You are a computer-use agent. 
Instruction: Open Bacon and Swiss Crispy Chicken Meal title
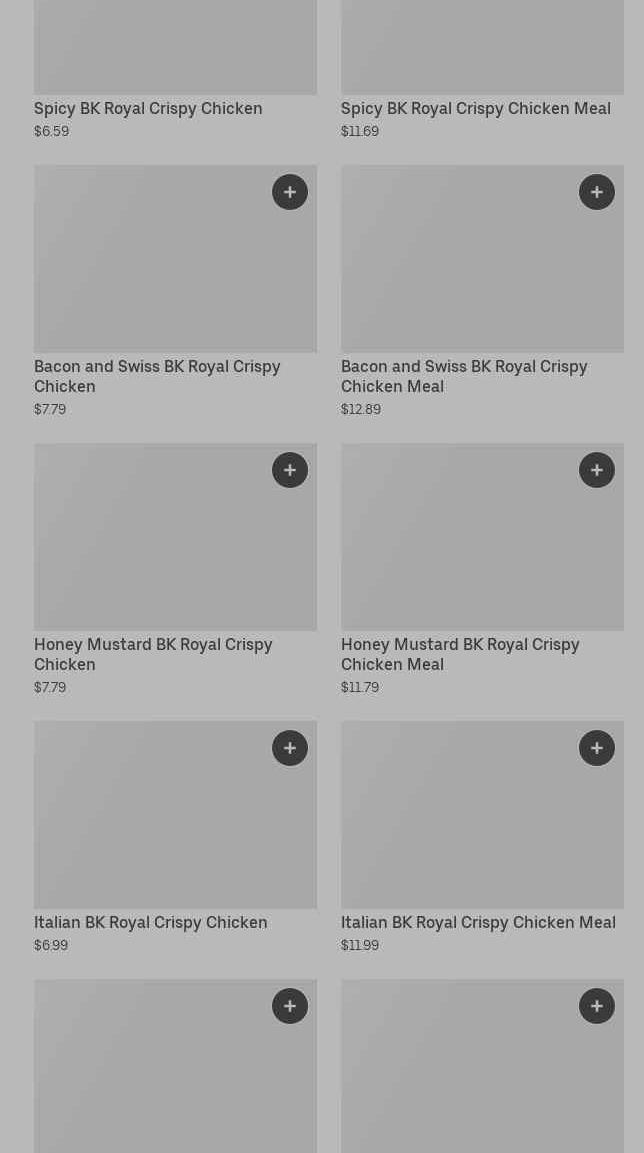(x=464, y=376)
